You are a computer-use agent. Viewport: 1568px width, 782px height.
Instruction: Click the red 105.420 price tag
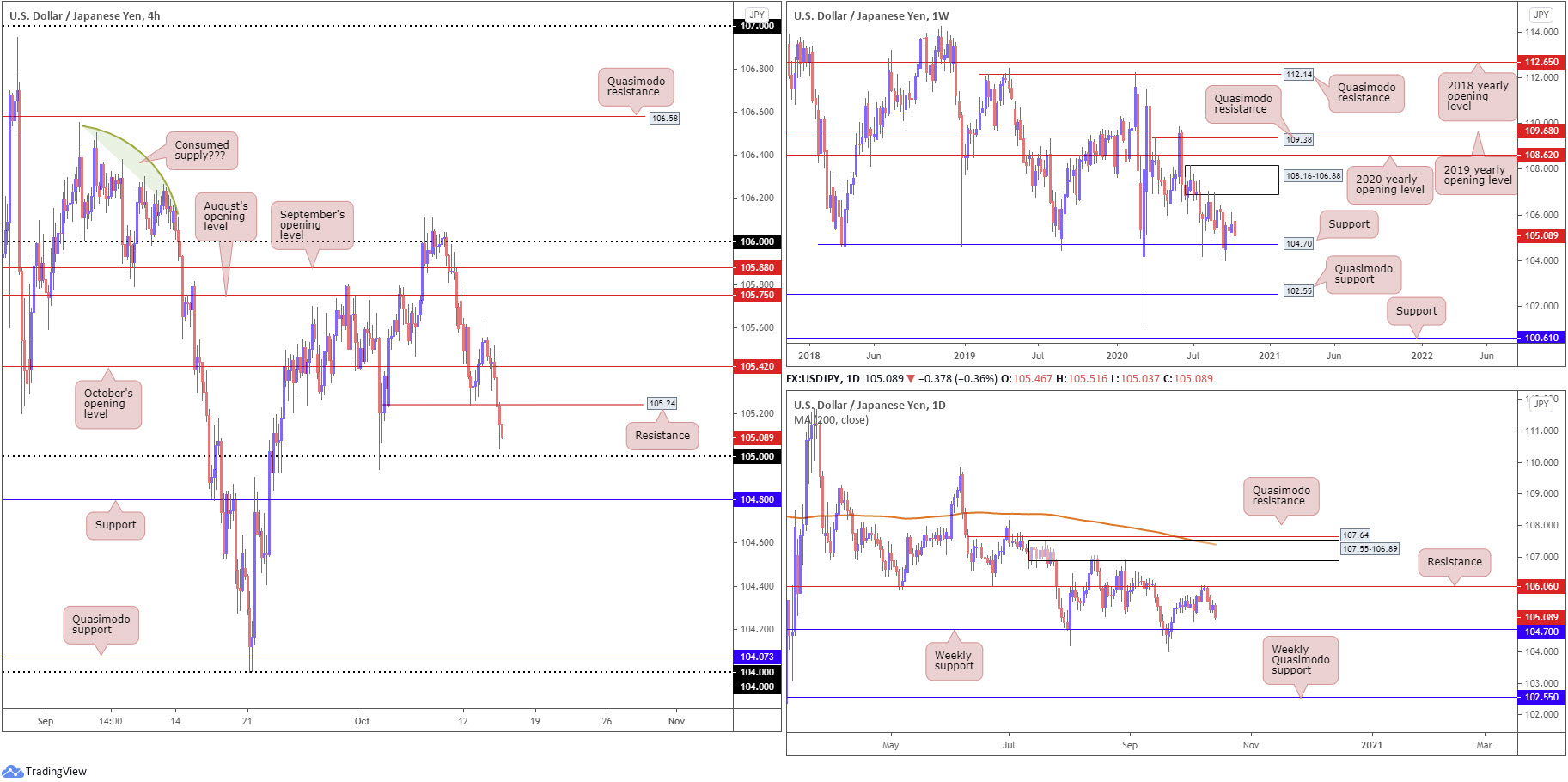pos(757,366)
